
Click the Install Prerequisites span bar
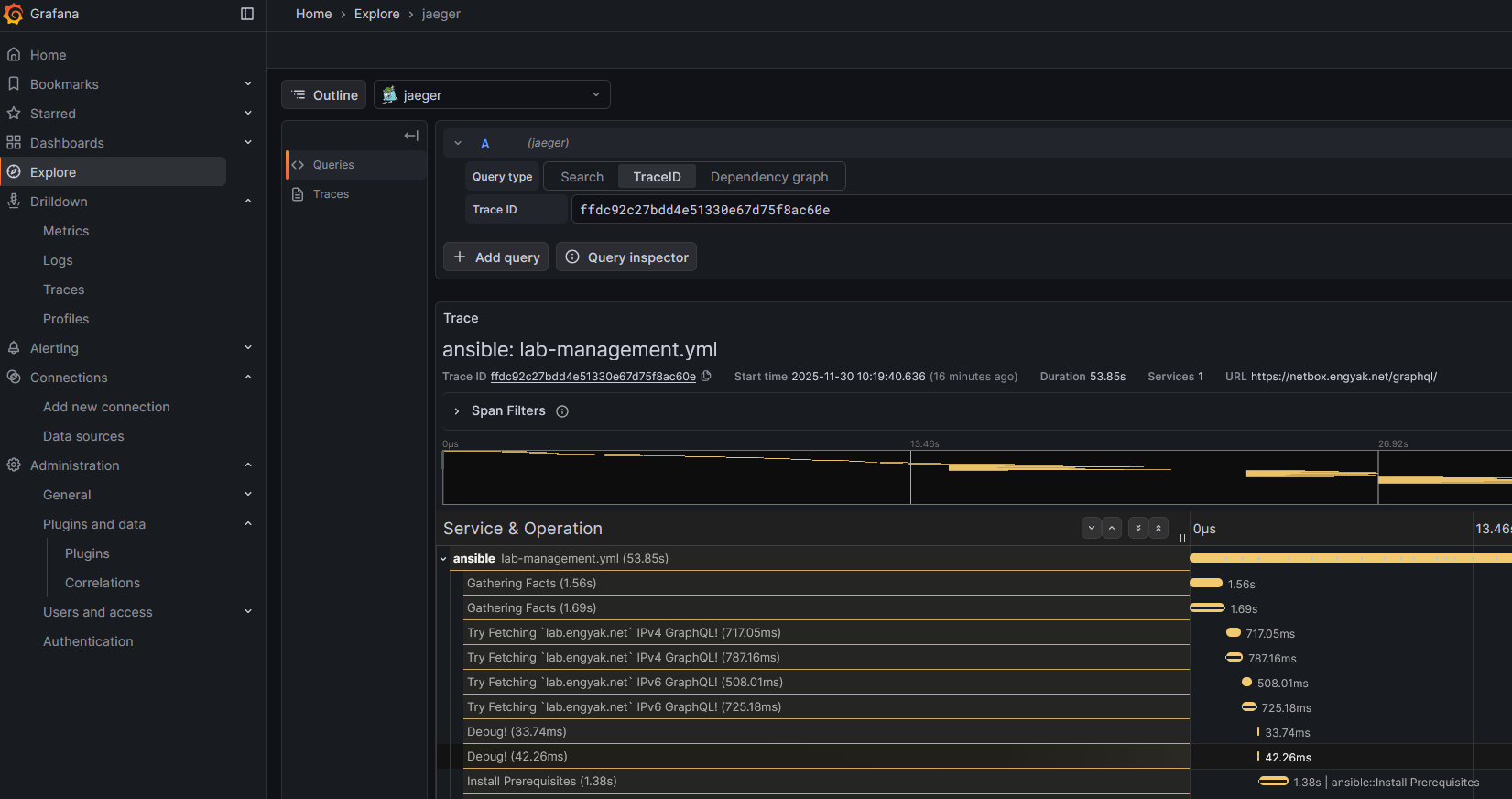point(1273,782)
